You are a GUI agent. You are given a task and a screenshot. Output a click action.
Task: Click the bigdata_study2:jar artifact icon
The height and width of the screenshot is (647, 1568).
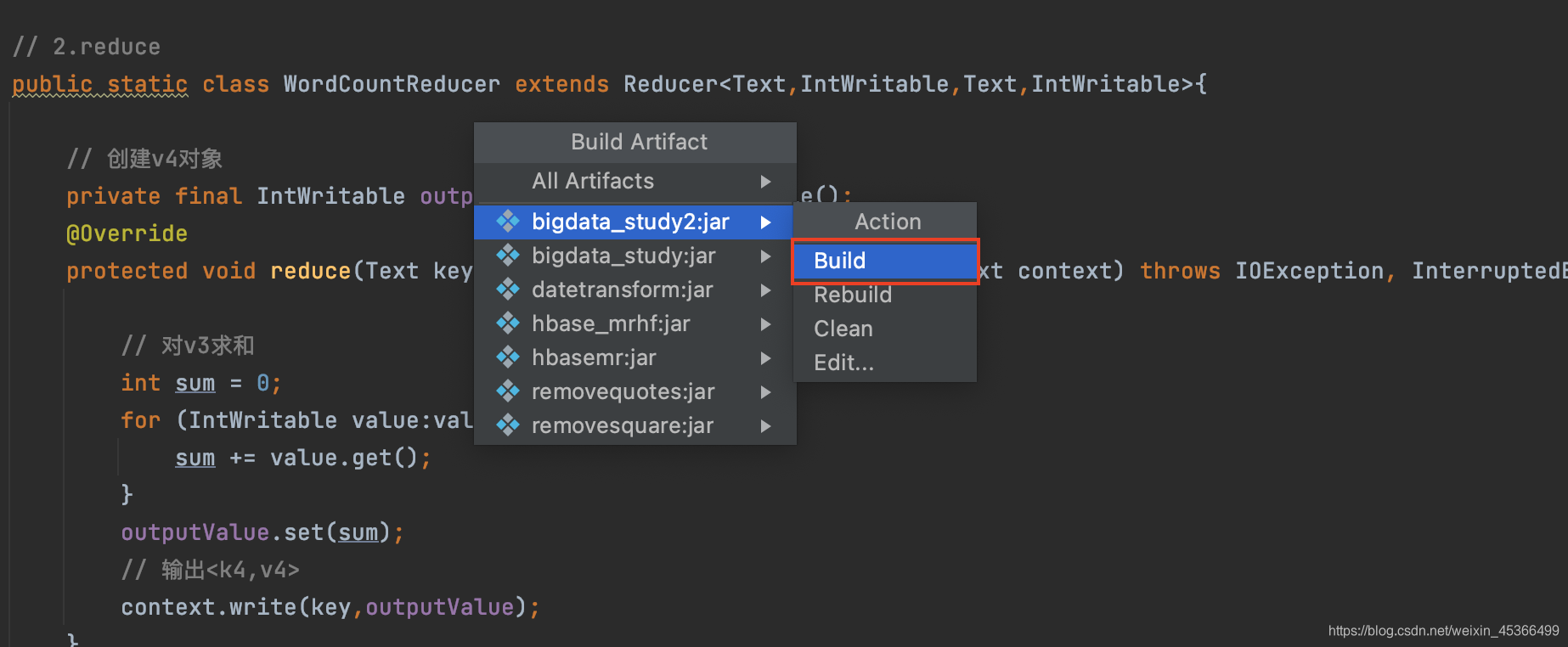tap(508, 222)
